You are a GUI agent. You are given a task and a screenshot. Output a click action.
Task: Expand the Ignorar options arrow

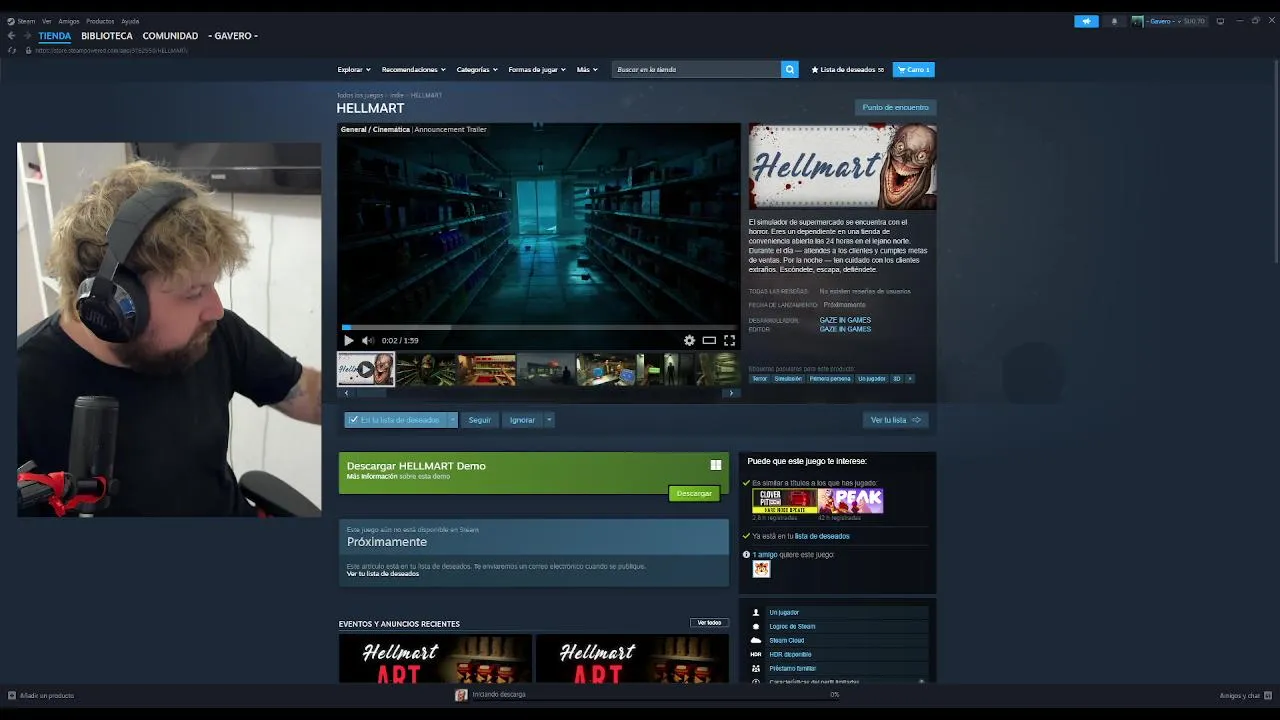pyautogui.click(x=549, y=420)
